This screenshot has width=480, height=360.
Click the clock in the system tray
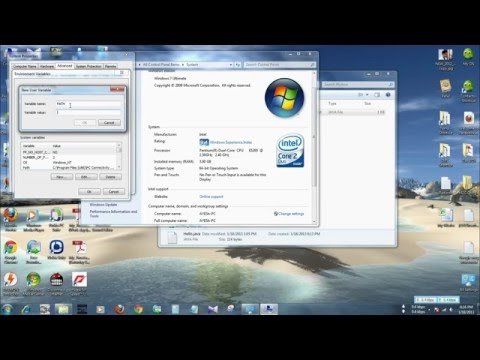pyautogui.click(x=466, y=309)
